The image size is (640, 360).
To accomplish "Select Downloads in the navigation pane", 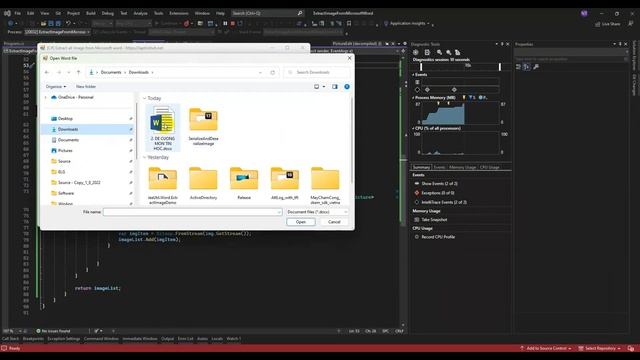I will coord(87,129).
